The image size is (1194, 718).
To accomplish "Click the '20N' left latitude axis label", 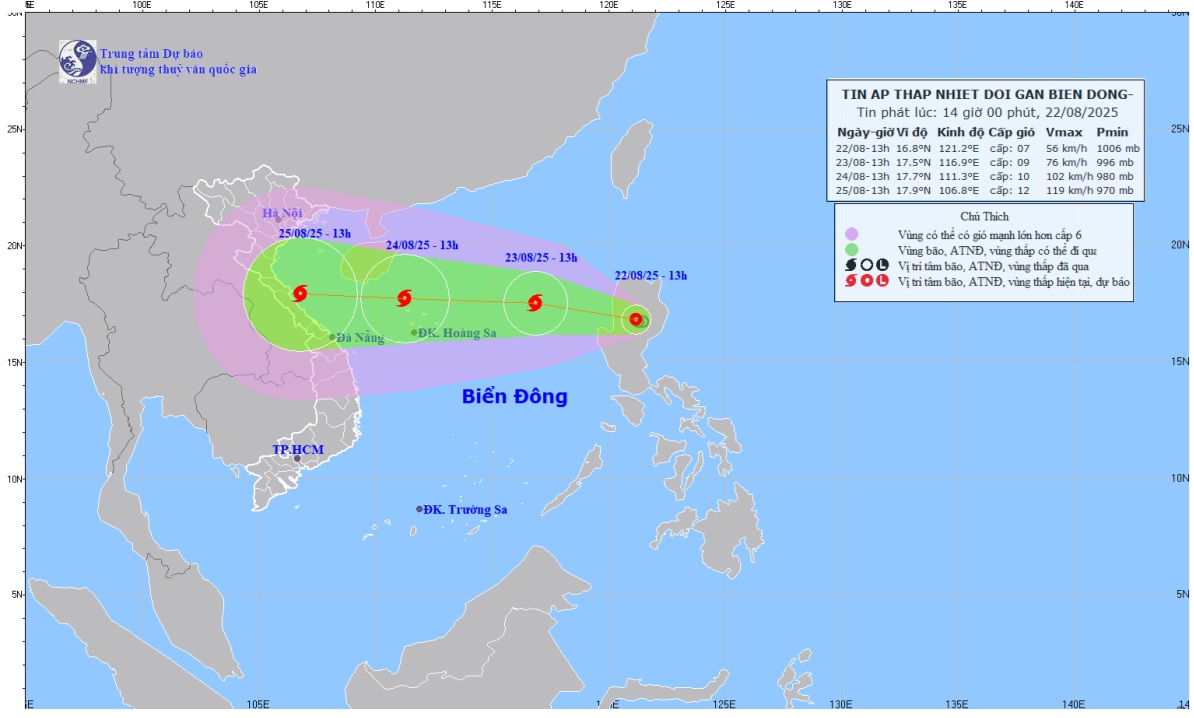I will click(16, 246).
